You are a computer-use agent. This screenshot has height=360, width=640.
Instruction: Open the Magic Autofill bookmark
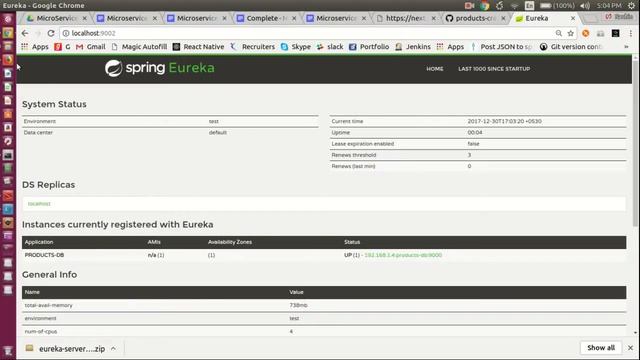tap(139, 47)
